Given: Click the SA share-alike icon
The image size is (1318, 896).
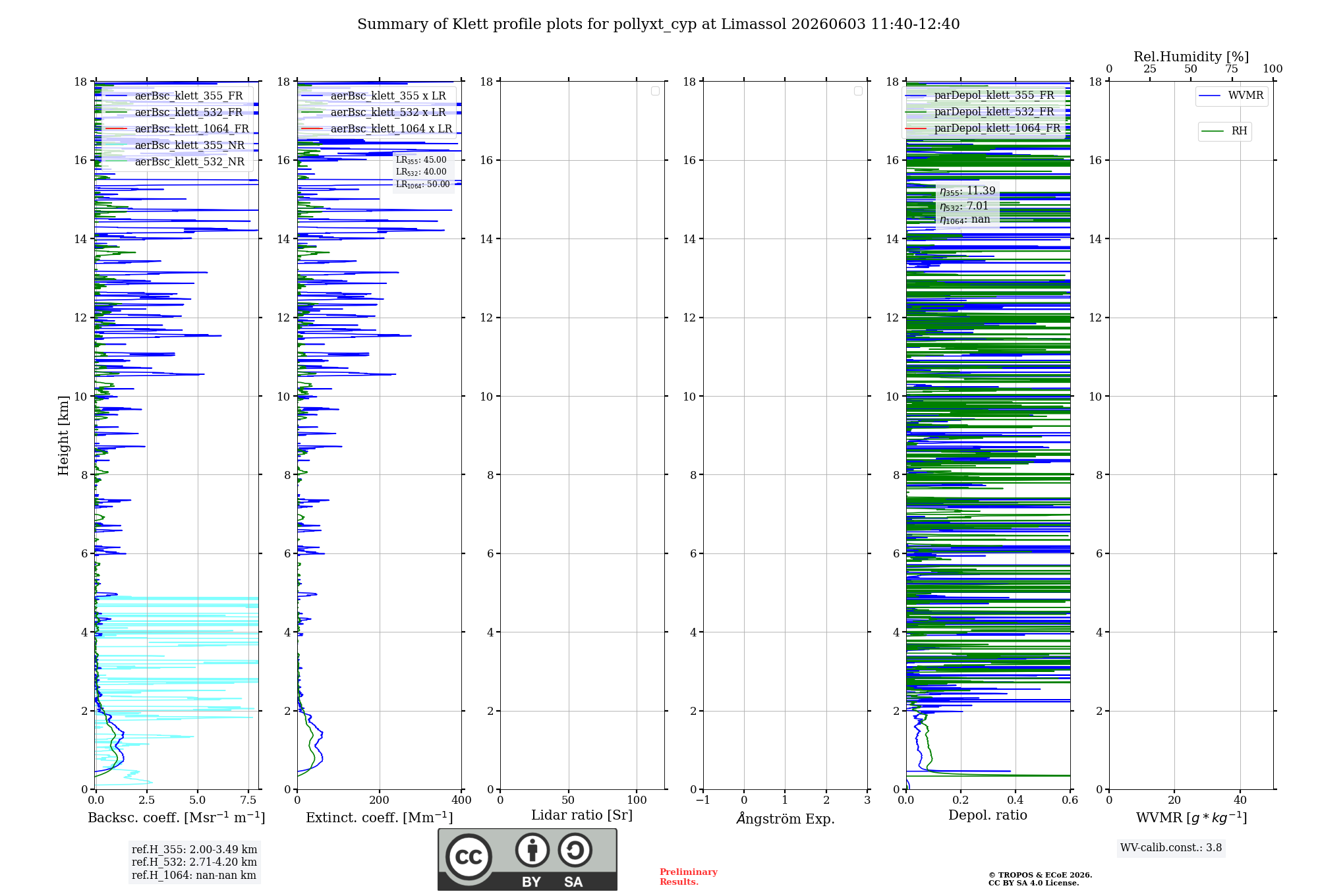Looking at the screenshot, I should pos(575,850).
